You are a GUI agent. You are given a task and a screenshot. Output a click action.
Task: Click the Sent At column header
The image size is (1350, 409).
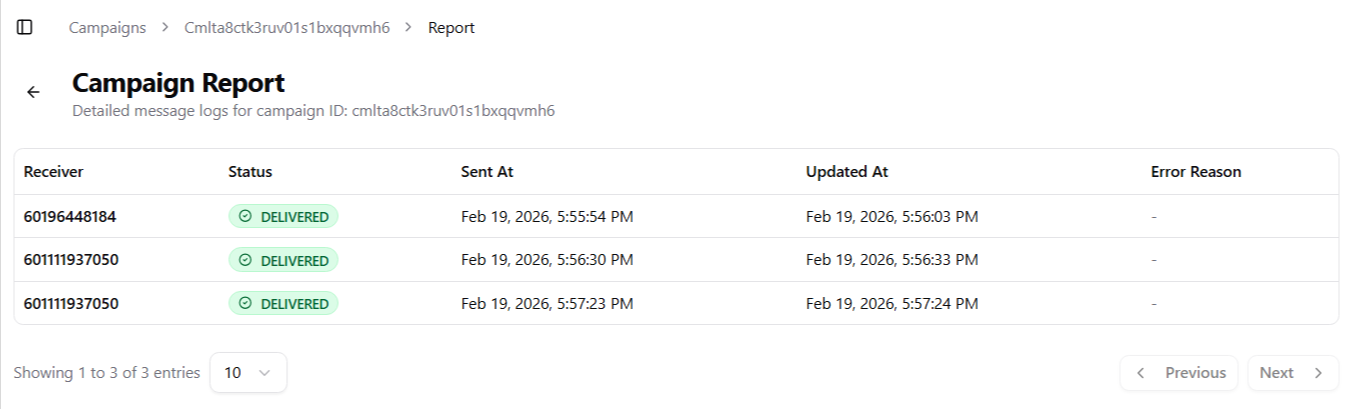(487, 172)
